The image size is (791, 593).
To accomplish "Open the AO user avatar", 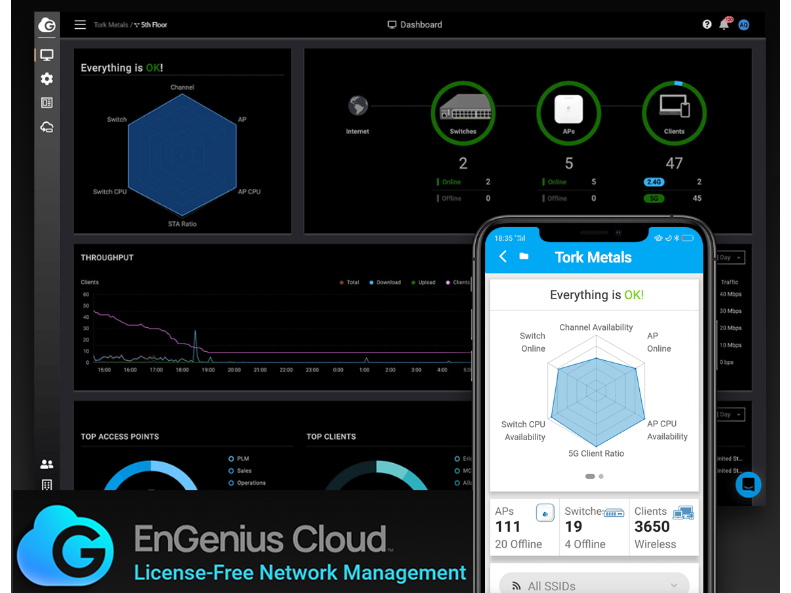I will tap(744, 25).
